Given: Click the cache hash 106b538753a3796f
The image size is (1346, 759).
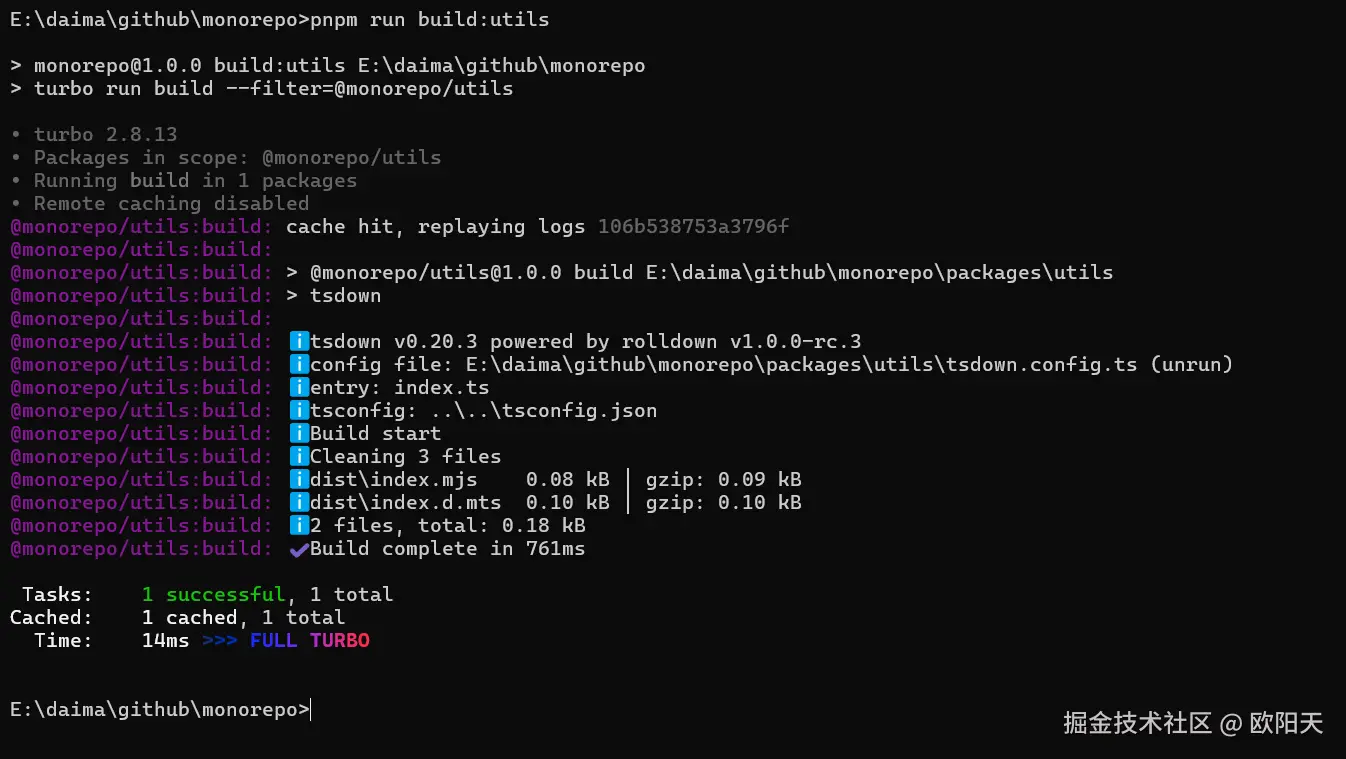Looking at the screenshot, I should pos(693,227).
